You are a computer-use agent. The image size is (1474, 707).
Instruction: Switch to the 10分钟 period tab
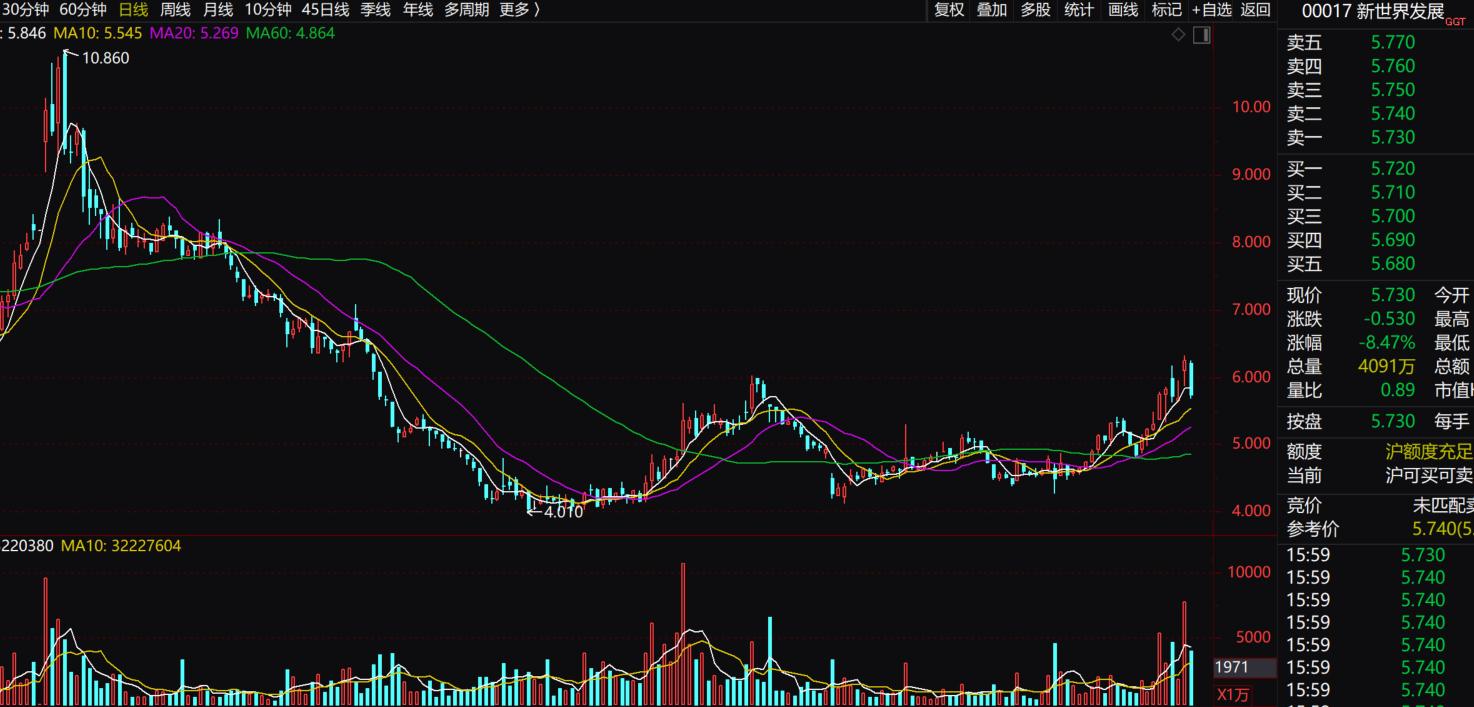tap(268, 10)
